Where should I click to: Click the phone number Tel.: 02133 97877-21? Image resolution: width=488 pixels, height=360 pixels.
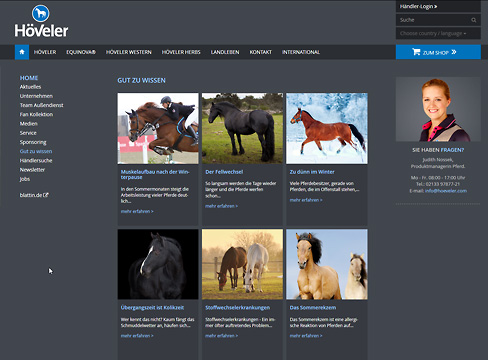click(x=438, y=184)
